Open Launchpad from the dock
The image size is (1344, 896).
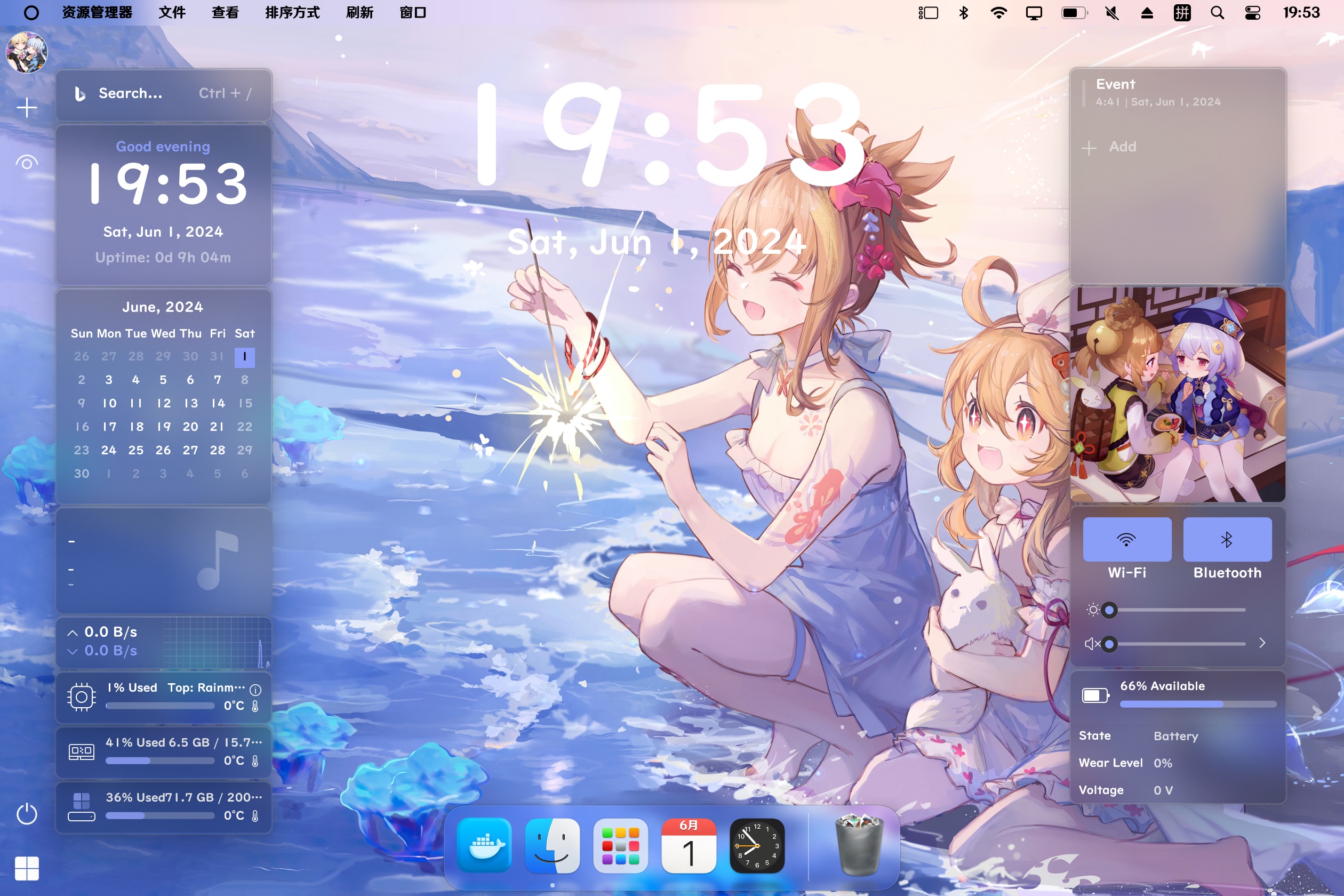tap(621, 845)
